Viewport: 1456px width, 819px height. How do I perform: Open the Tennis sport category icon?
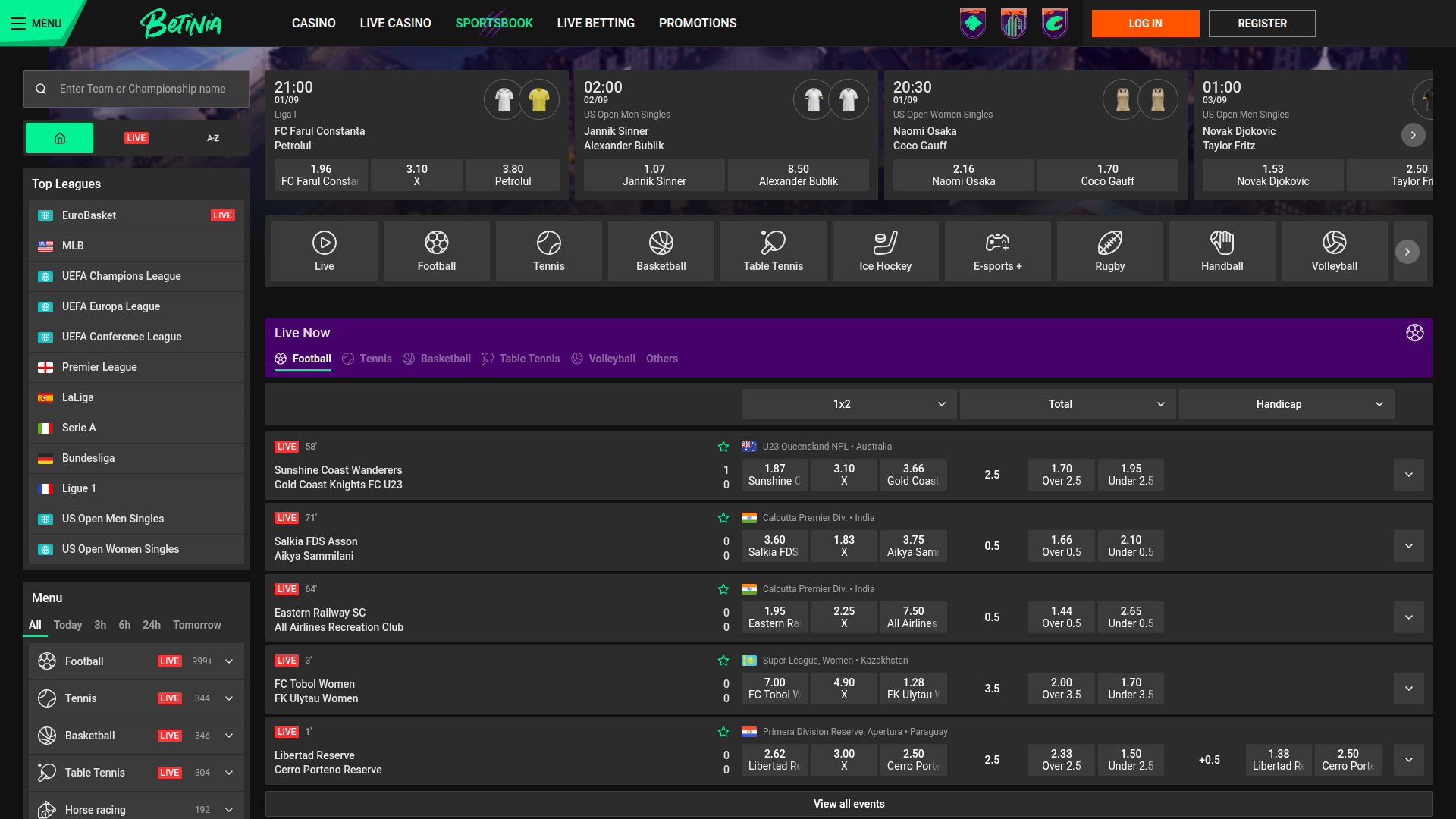click(548, 251)
